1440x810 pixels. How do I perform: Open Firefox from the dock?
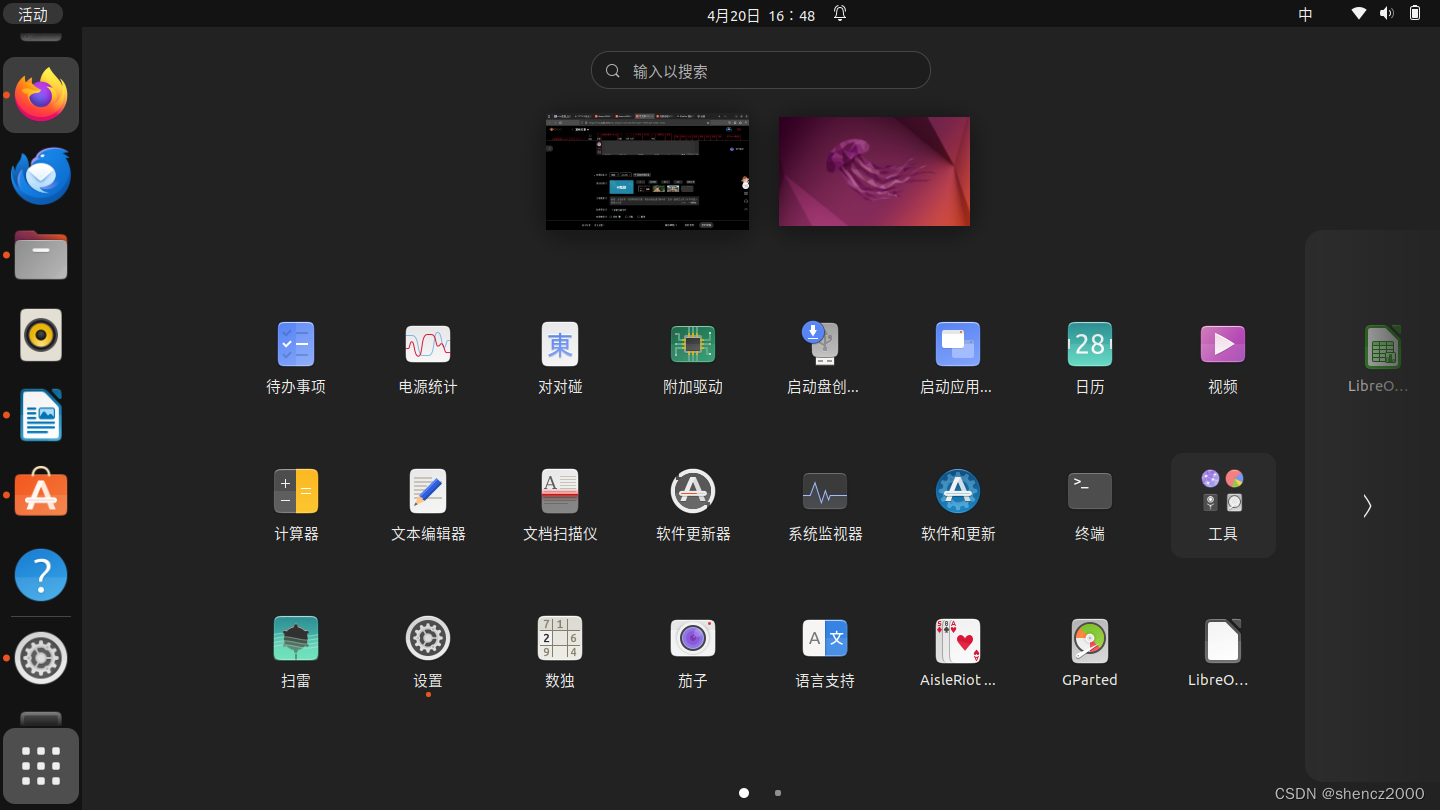click(x=40, y=95)
